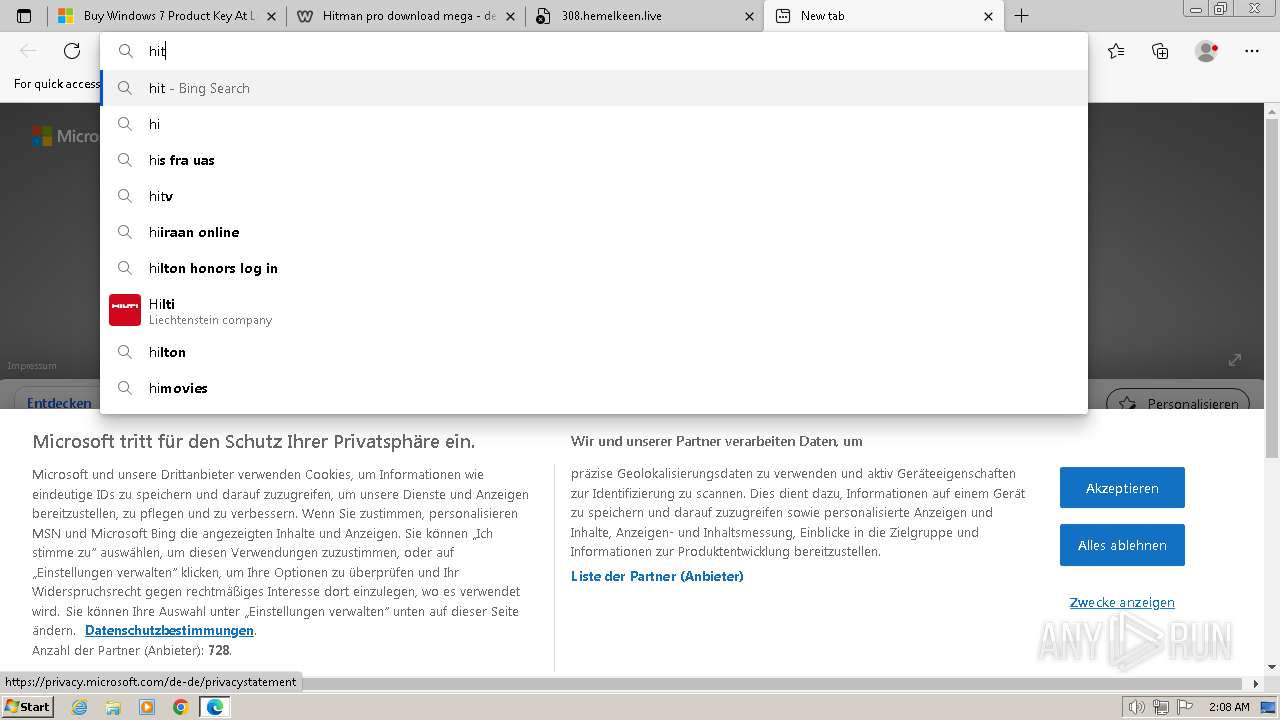
Task: Open the Impressum link
Action: (x=32, y=366)
